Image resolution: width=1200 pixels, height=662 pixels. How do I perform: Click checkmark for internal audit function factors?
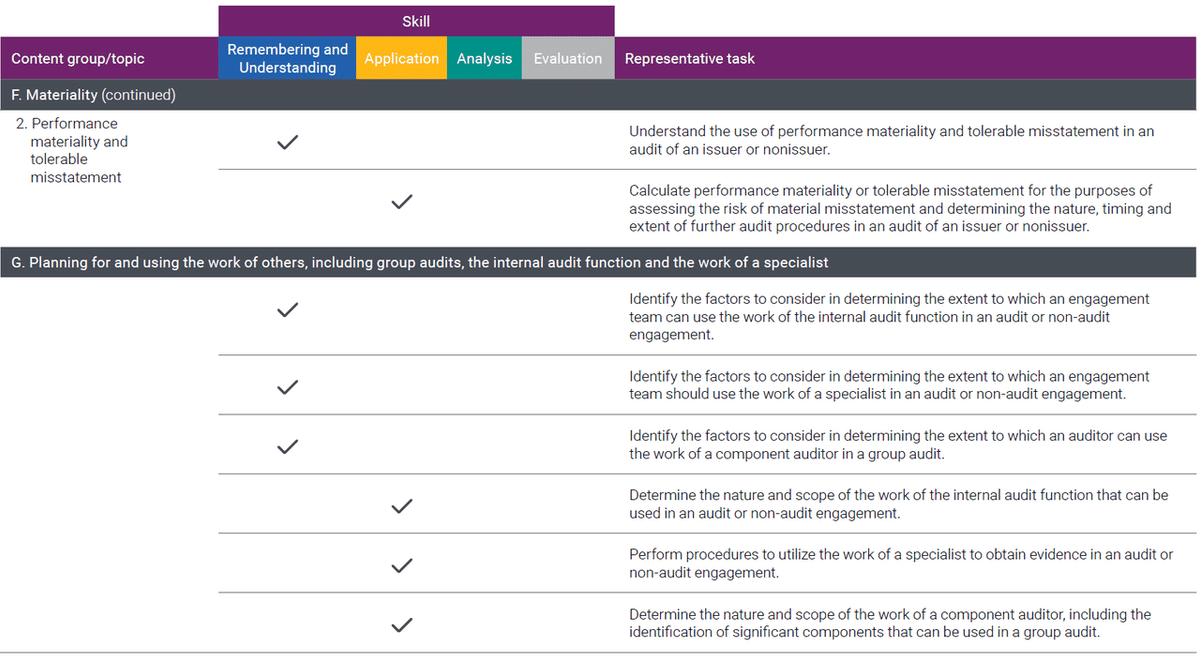287,310
